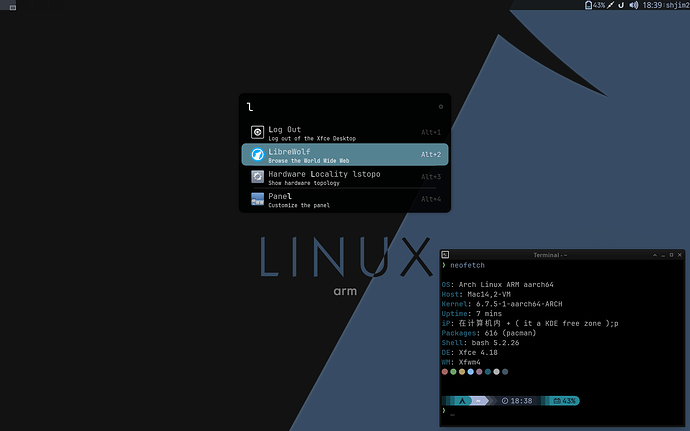Click the Alt+3 shortcut label in launcher
The height and width of the screenshot is (431, 690).
click(431, 177)
